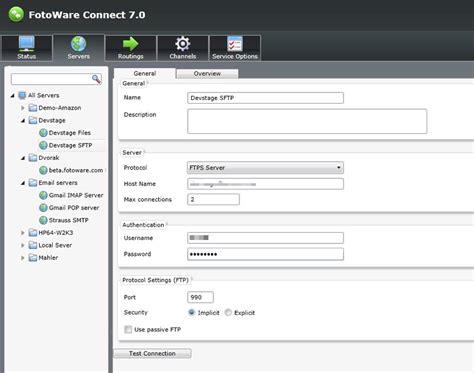Open the Channels toolbar section

tap(182, 48)
